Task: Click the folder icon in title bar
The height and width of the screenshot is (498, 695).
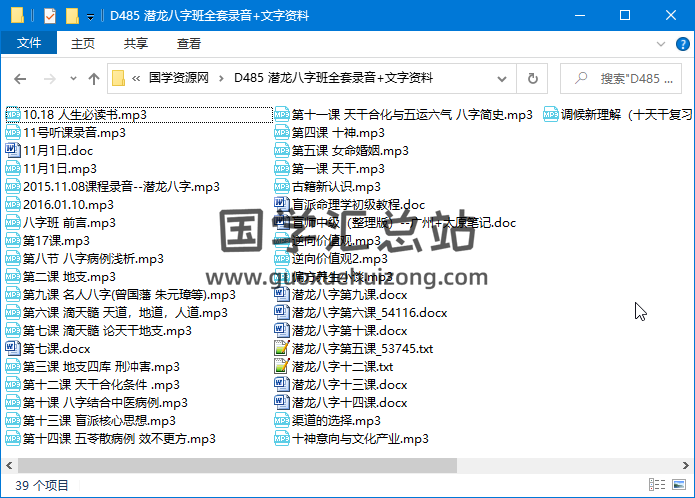Action: click(x=17, y=16)
